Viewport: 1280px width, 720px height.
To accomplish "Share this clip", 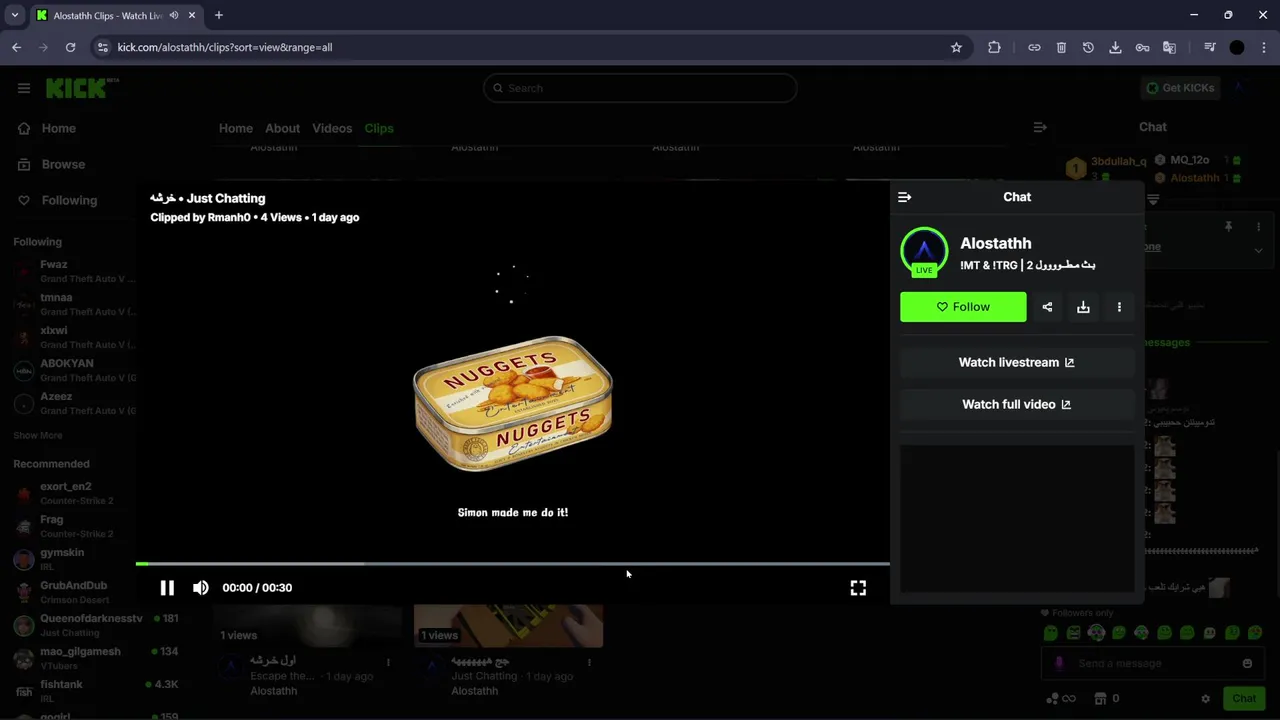I will point(1047,307).
